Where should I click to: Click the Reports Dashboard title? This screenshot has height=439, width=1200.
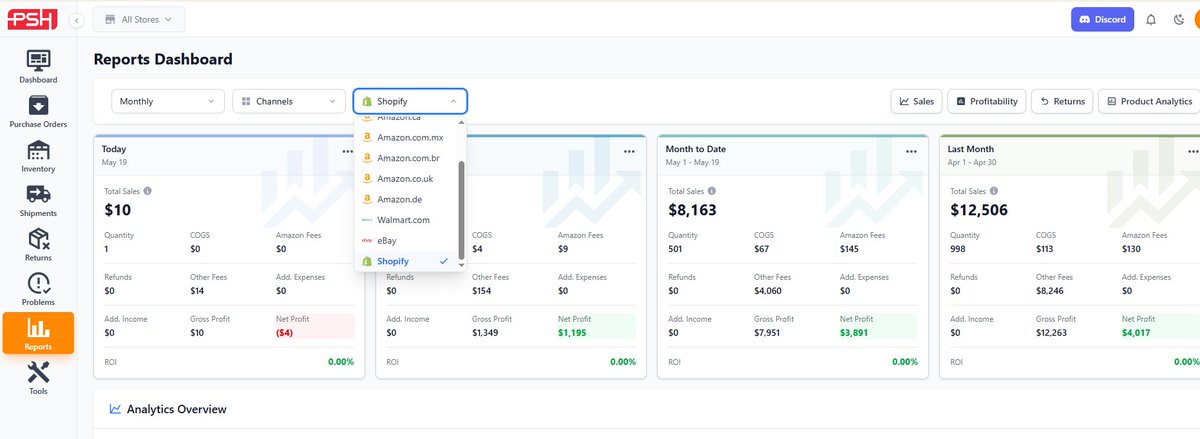pyautogui.click(x=163, y=59)
